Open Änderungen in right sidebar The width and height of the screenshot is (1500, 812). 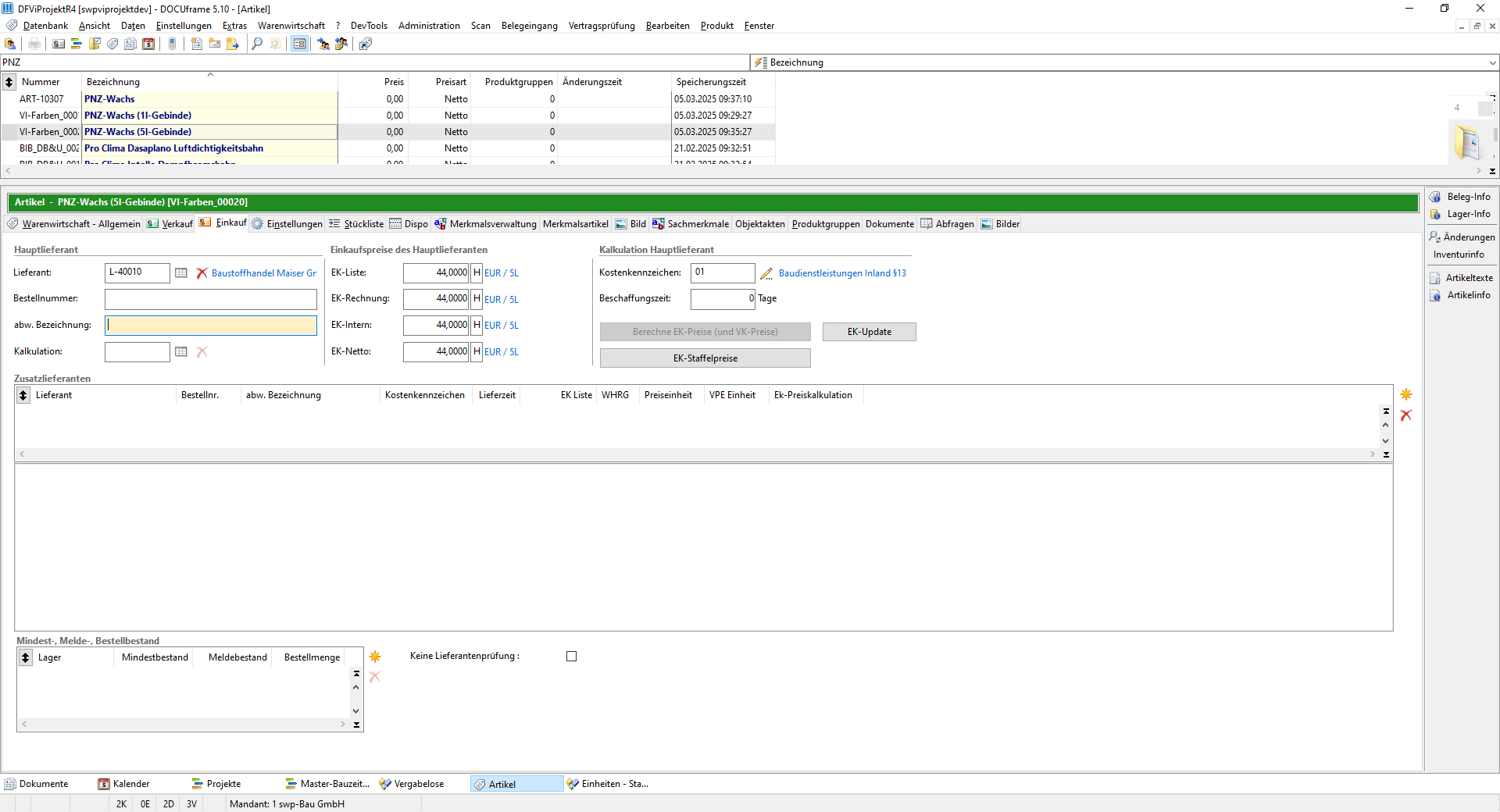pos(1462,237)
